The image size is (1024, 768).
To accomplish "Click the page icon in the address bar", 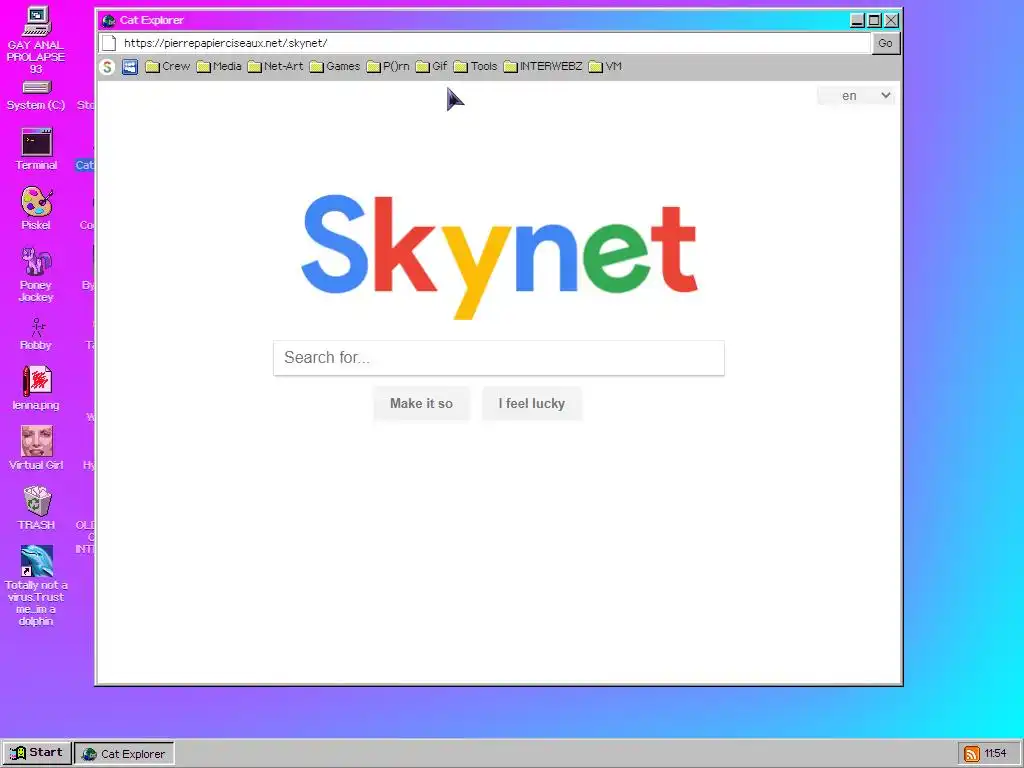I will pyautogui.click(x=109, y=43).
